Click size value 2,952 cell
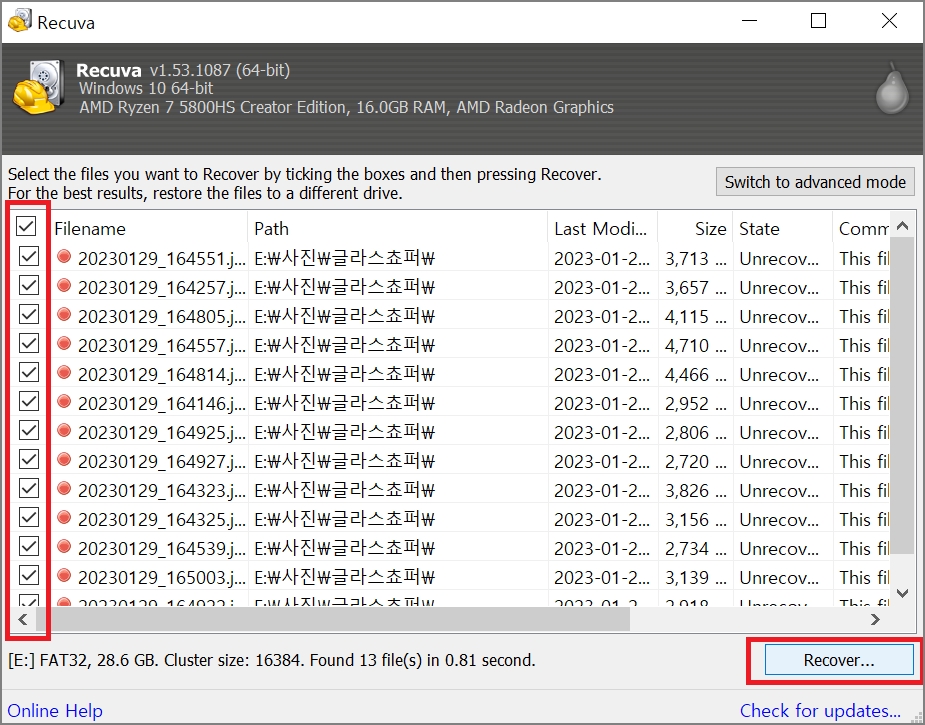This screenshot has width=925, height=725. [696, 403]
